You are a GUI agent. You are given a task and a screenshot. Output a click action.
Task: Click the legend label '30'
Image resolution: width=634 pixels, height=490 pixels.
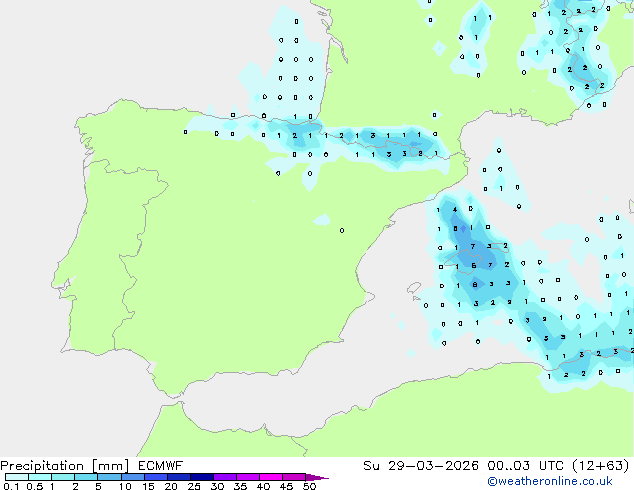217,486
